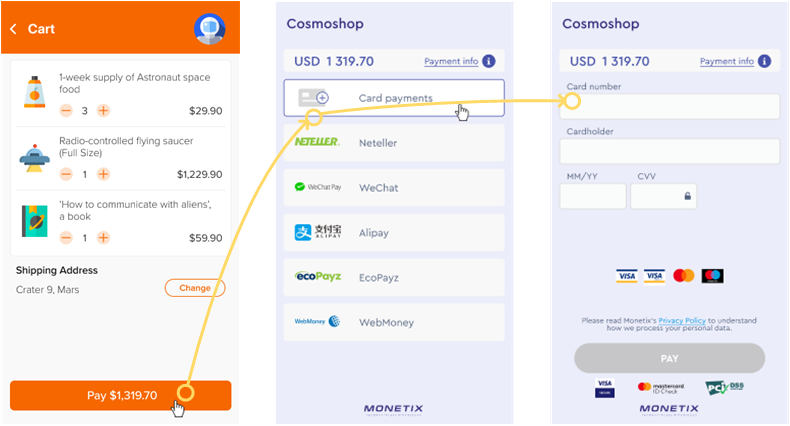The image size is (790, 426).
Task: Click the info icon in card form panel
Action: pos(765,61)
